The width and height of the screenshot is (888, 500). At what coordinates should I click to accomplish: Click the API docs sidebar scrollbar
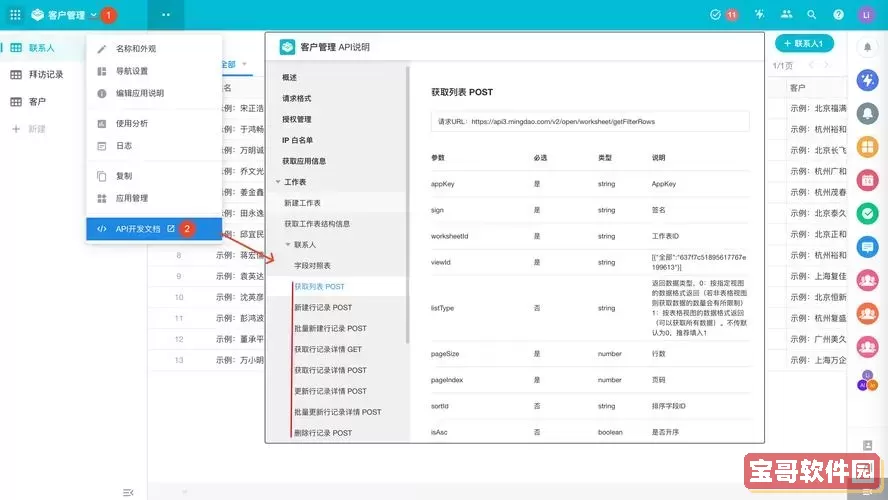[x=407, y=205]
